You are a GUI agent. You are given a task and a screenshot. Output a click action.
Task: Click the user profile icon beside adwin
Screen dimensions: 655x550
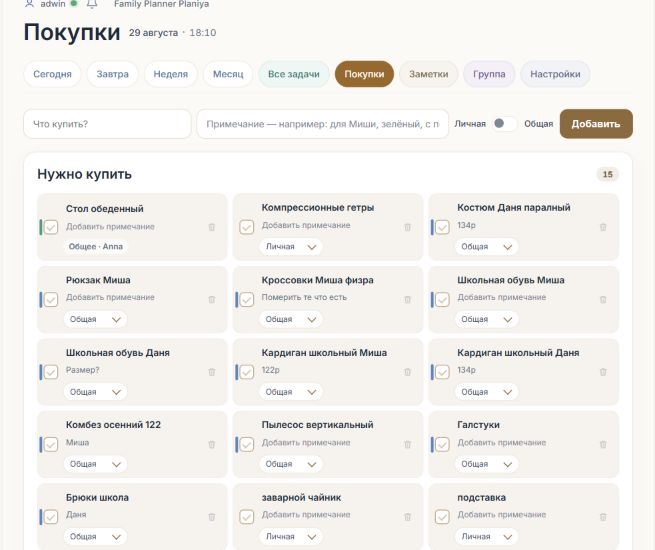tap(29, 4)
